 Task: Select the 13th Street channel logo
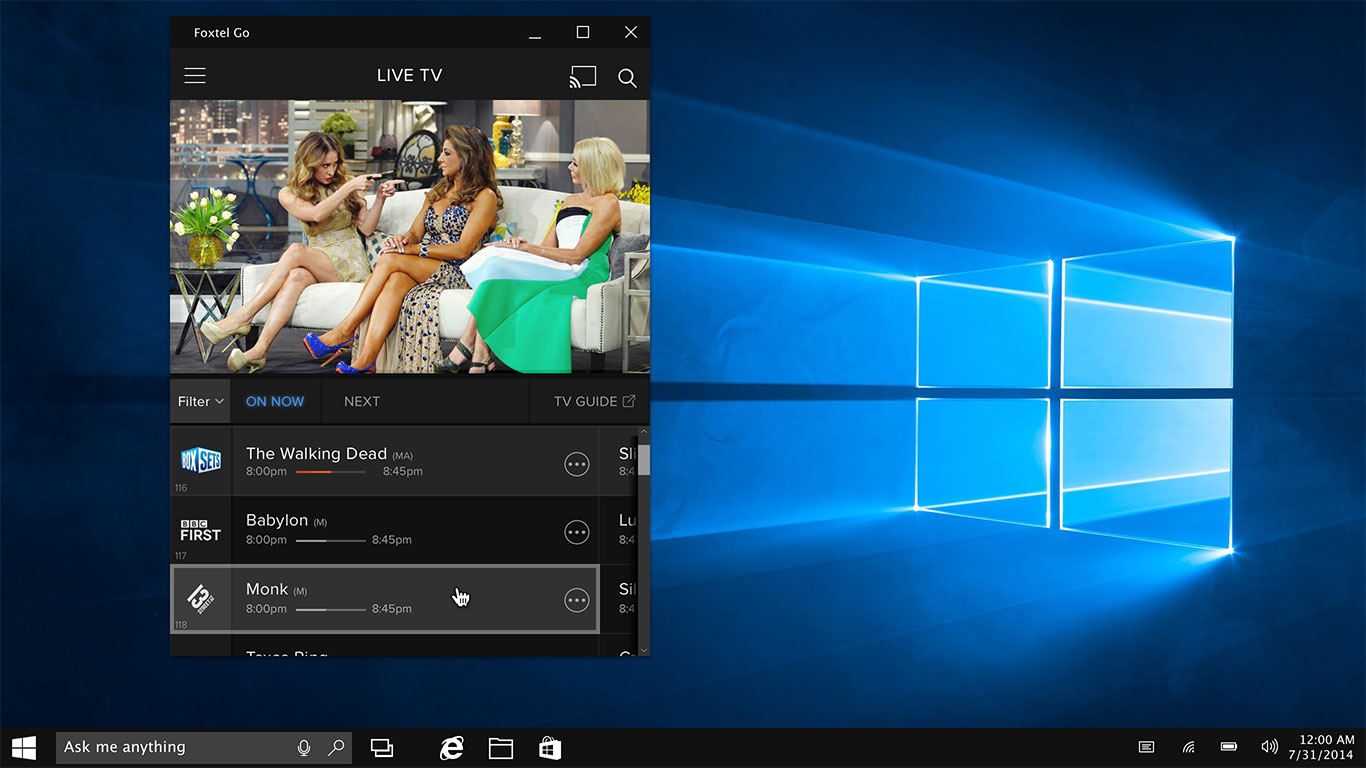pyautogui.click(x=201, y=598)
